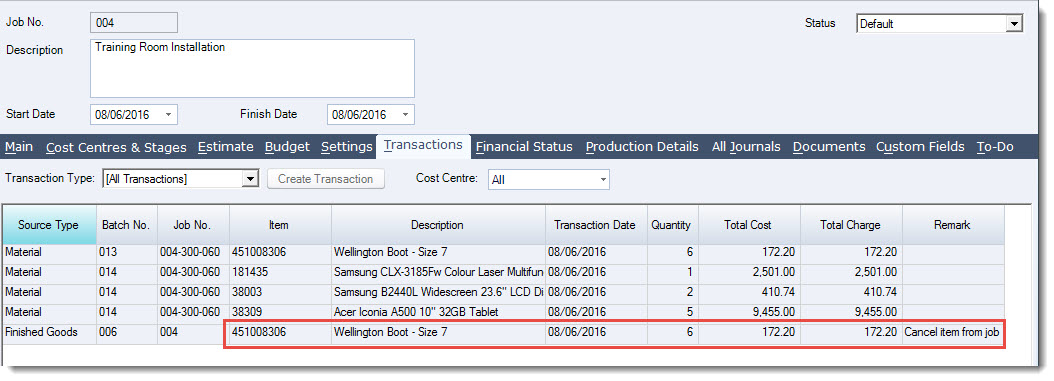Click the Item column header
The height and width of the screenshot is (381, 1054).
(x=280, y=225)
